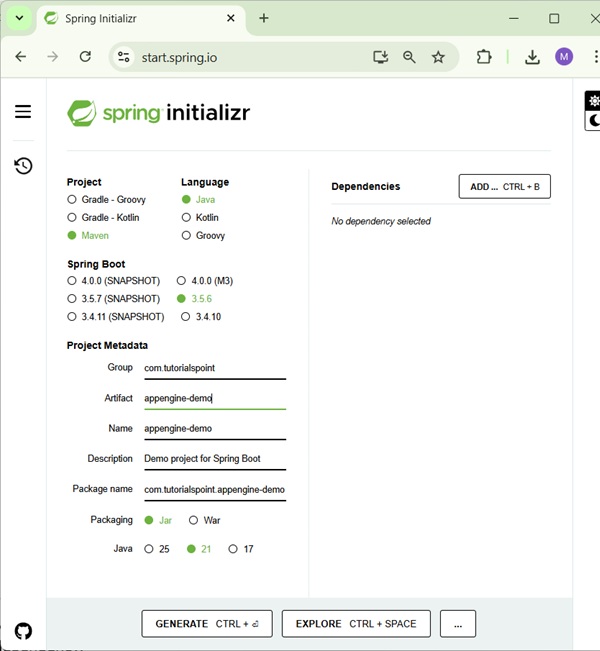
Task: Switch to the light theme sun icon
Action: 593,101
